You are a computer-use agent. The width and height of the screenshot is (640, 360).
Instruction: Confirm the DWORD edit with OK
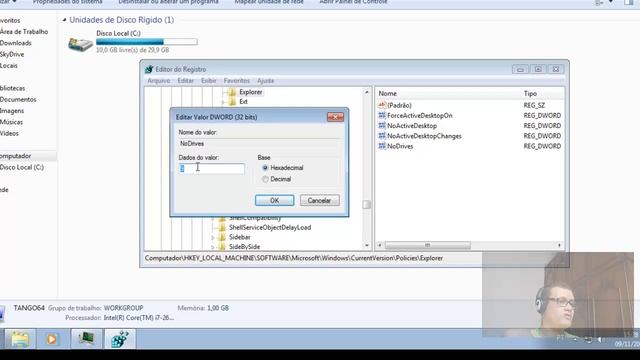274,200
